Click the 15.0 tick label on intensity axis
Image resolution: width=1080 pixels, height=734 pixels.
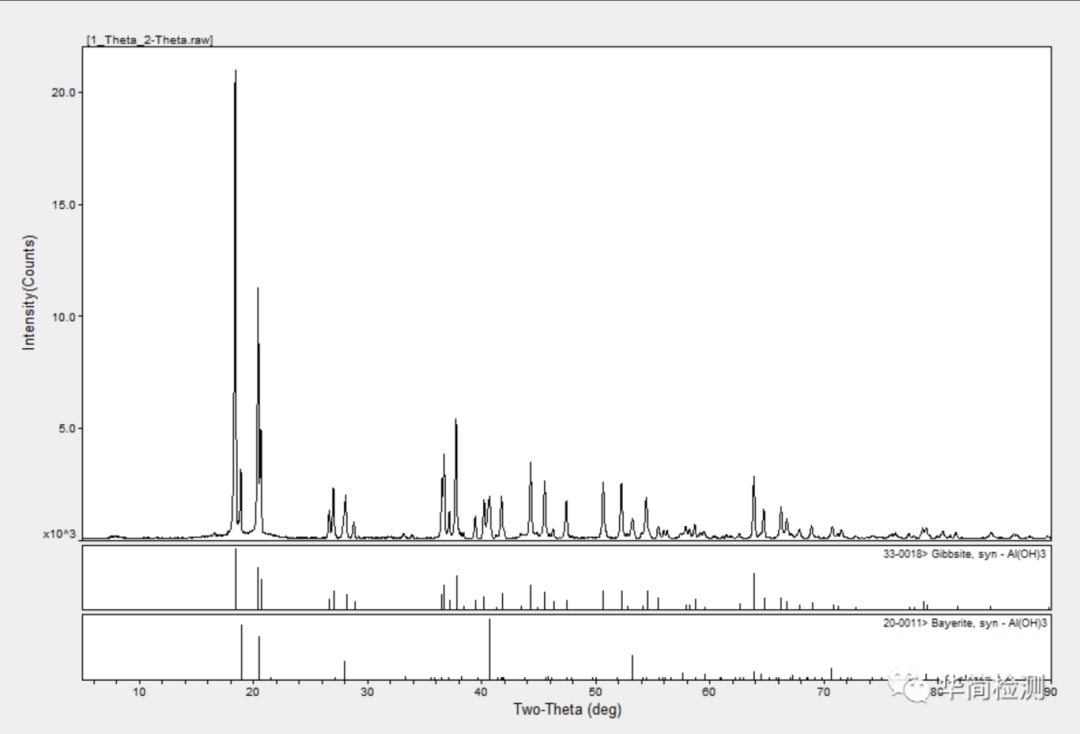pyautogui.click(x=65, y=205)
